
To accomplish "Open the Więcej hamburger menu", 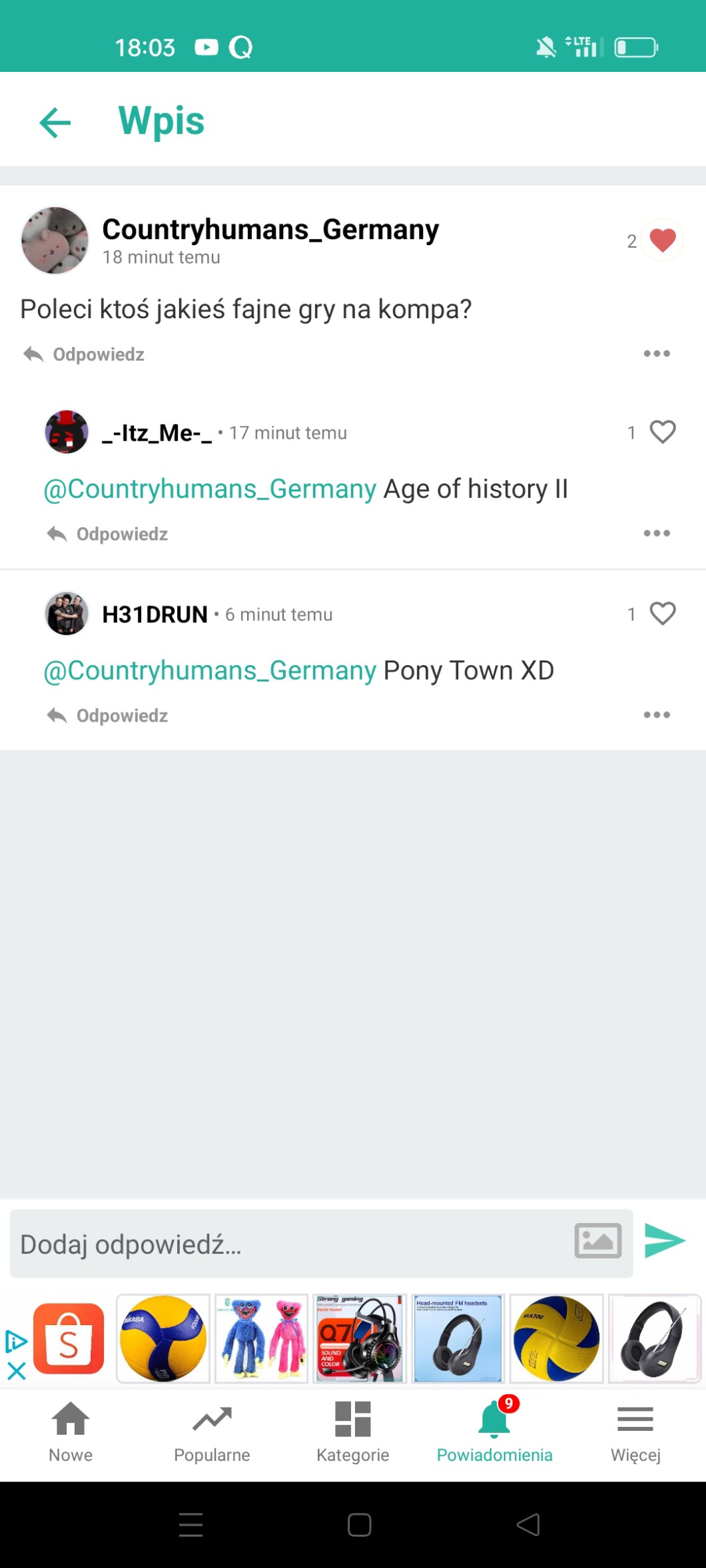I will (x=635, y=1431).
